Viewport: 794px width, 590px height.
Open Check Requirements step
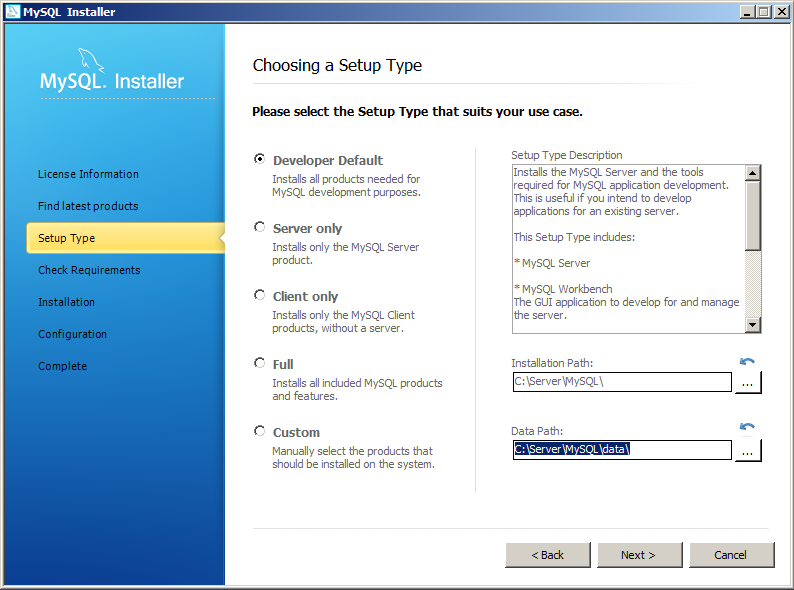89,270
